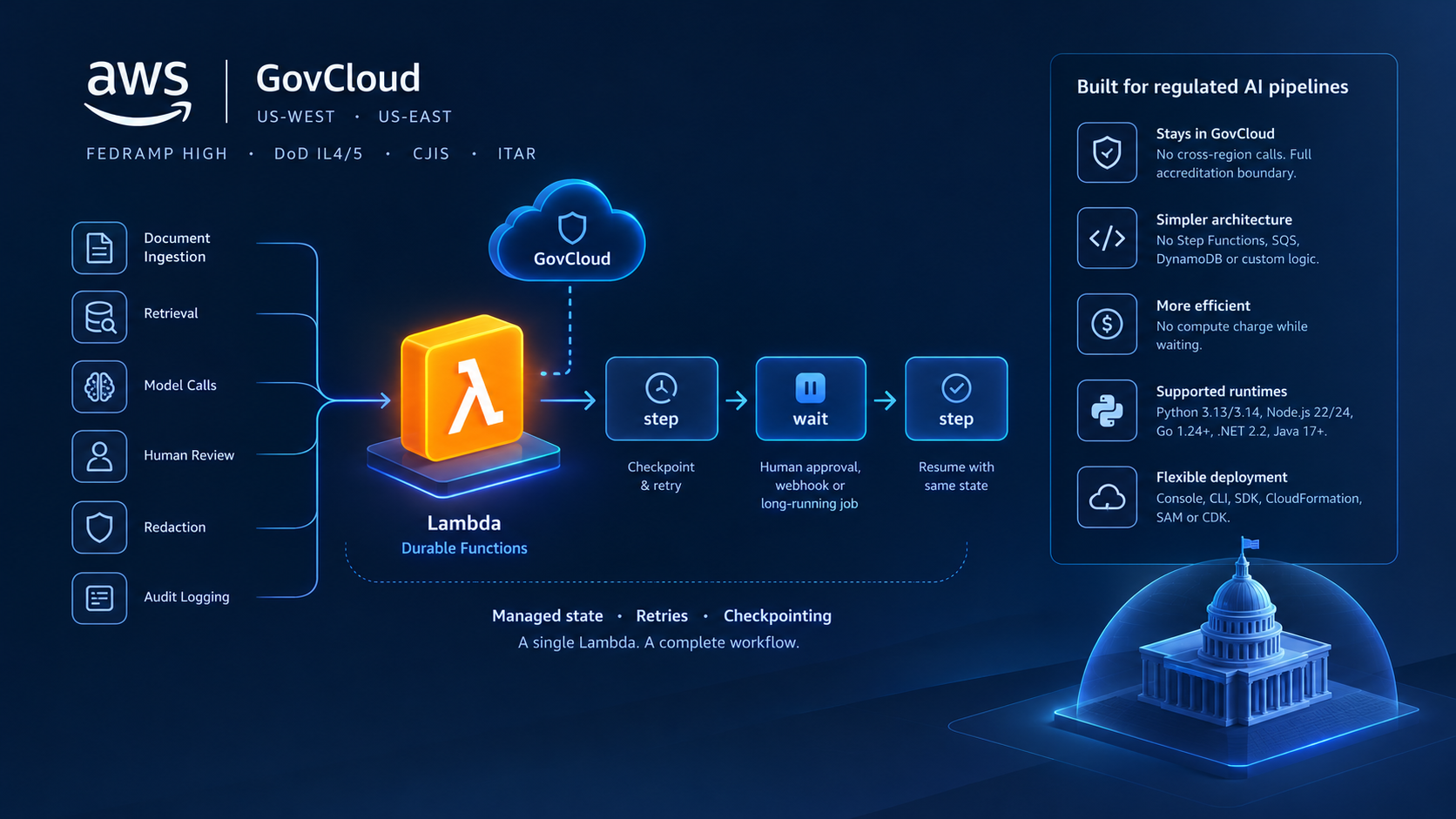Click the "No compute charge while waiting." description
The width and height of the screenshot is (1456, 819).
pyautogui.click(x=1232, y=336)
